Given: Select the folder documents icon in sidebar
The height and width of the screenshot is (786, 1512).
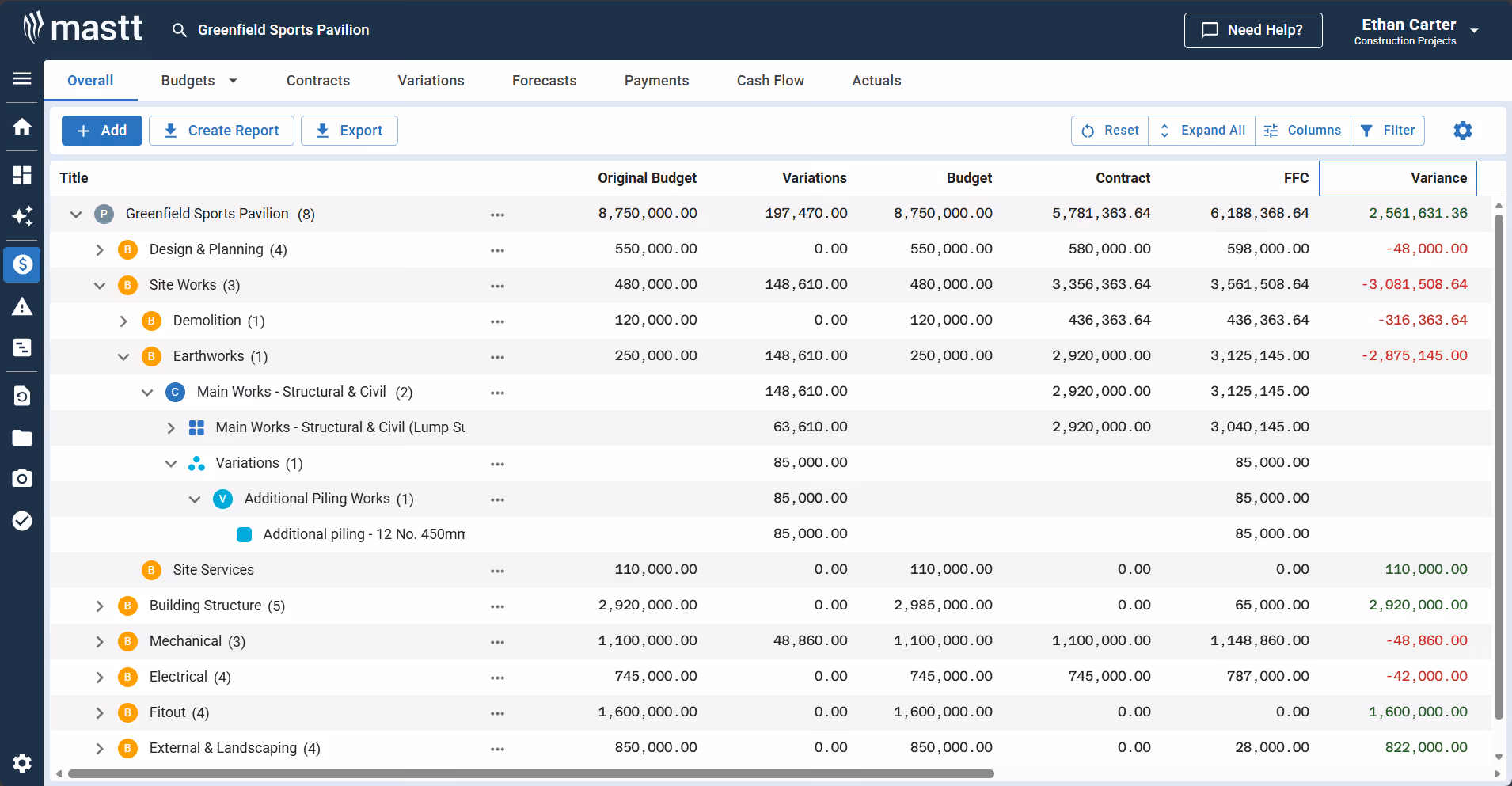Looking at the screenshot, I should tap(21, 438).
